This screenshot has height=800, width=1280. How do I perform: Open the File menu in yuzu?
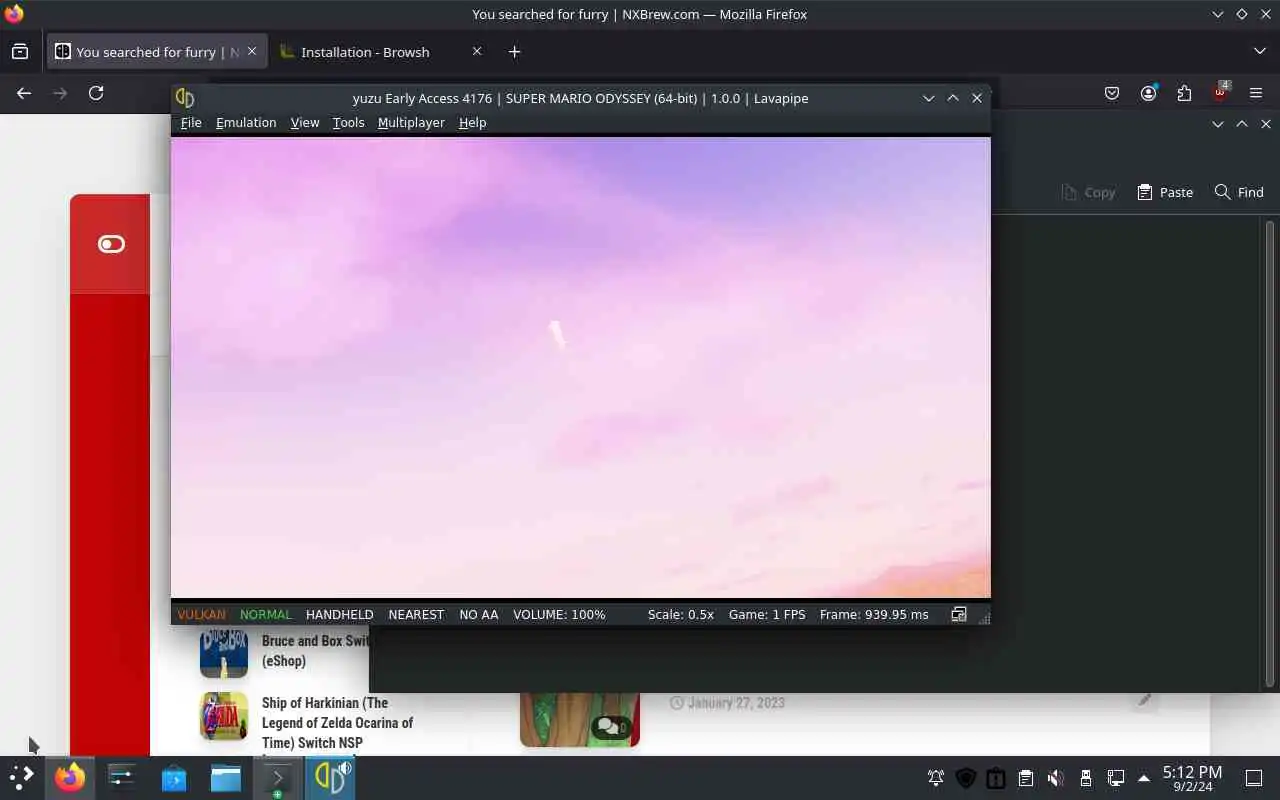[x=191, y=122]
